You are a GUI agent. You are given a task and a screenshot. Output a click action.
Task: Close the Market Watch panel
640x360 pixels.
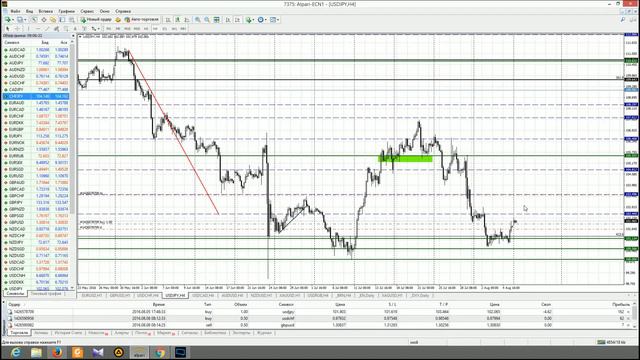coord(73,36)
